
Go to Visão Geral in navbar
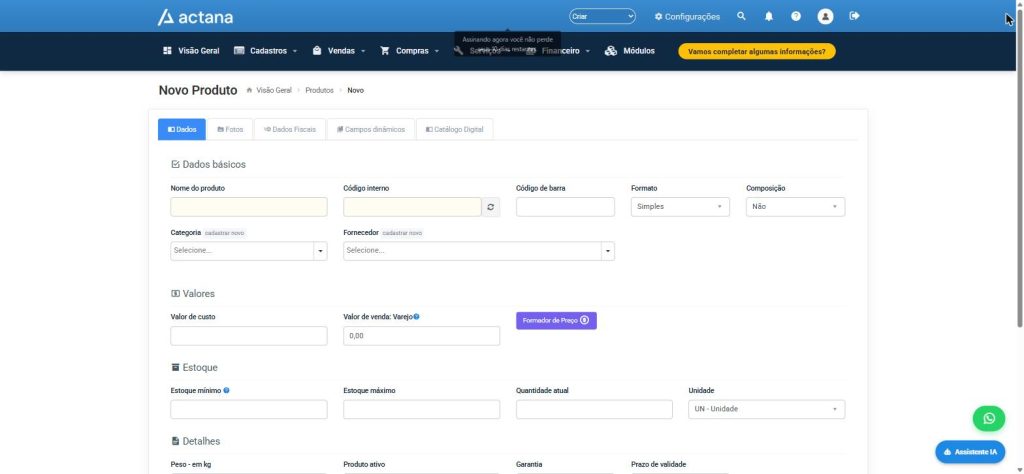click(191, 51)
